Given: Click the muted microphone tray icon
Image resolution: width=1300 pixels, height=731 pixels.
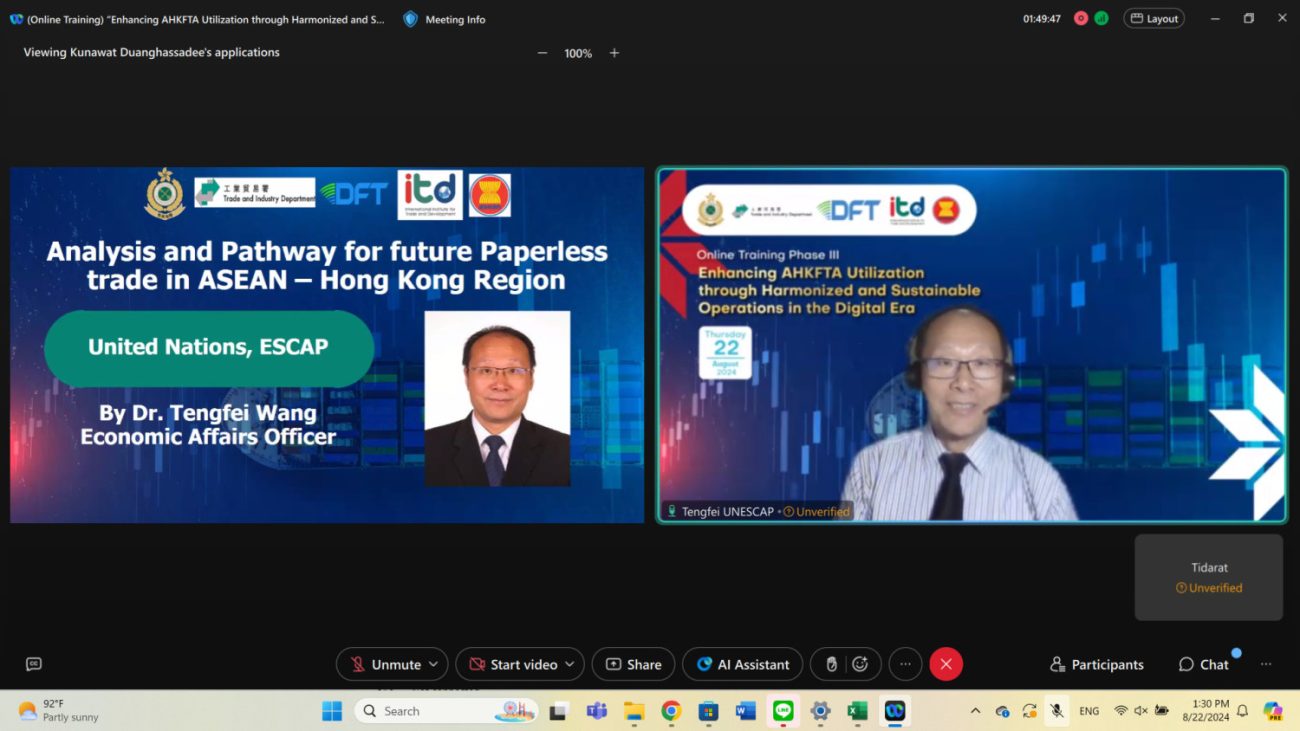Looking at the screenshot, I should [1056, 711].
